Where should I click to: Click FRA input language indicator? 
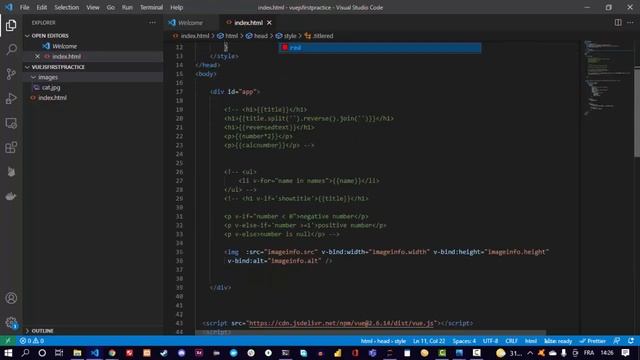(589, 353)
